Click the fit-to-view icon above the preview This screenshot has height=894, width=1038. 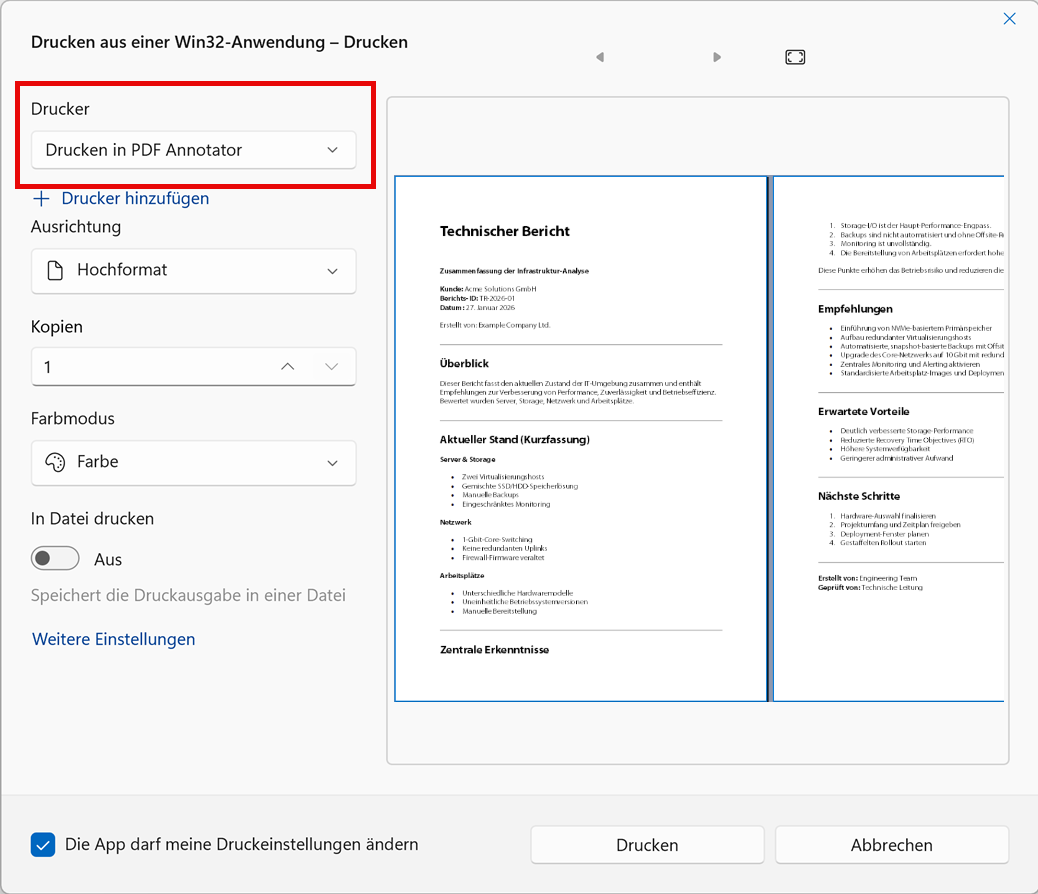pos(795,57)
